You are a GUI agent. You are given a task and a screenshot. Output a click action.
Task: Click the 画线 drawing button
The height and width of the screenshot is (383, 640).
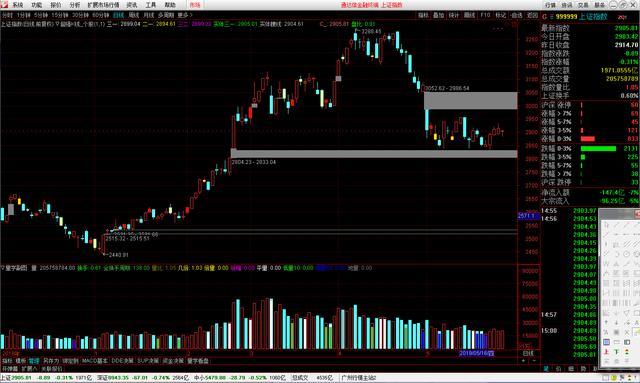[x=469, y=15]
